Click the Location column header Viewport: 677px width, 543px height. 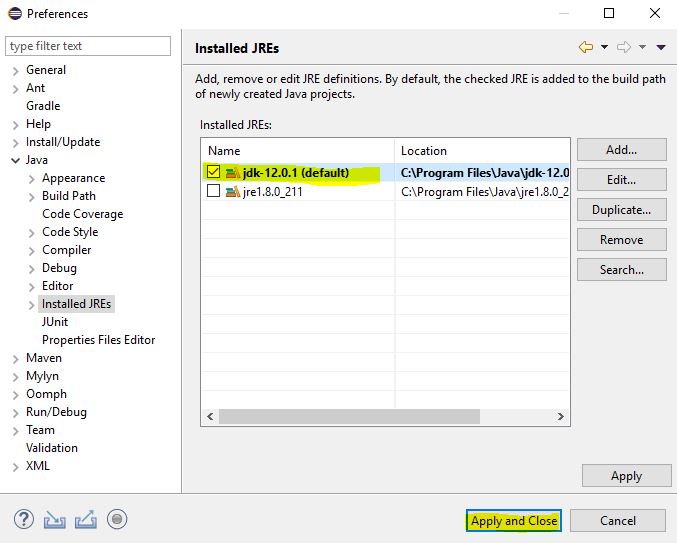pos(482,151)
